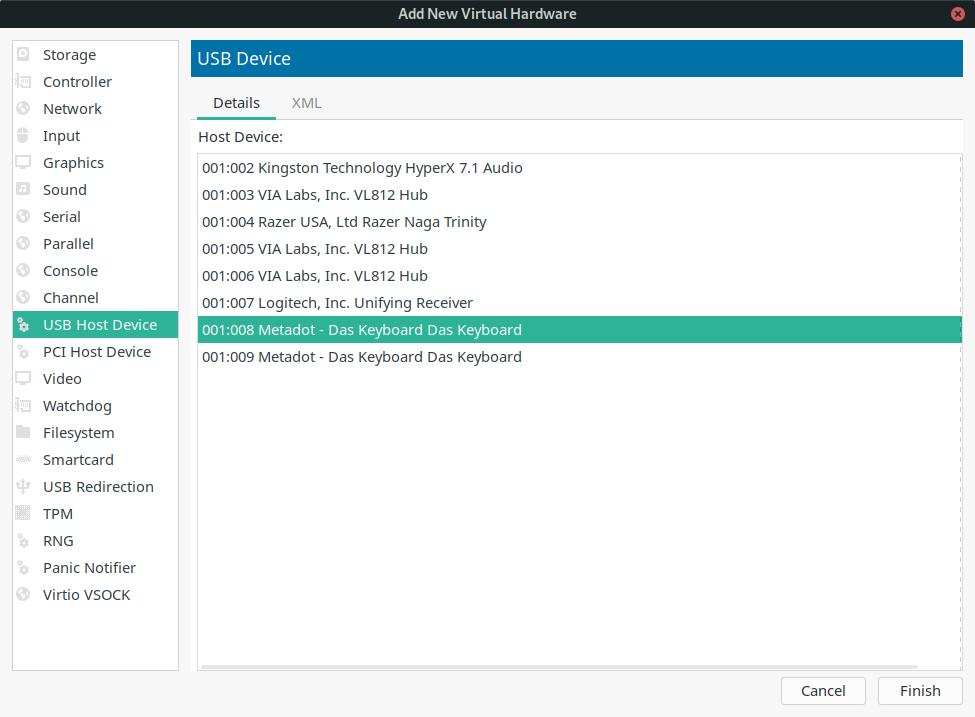Select 001:006 VIA Labs VL812 Hub
The width and height of the screenshot is (975, 717).
coord(580,275)
